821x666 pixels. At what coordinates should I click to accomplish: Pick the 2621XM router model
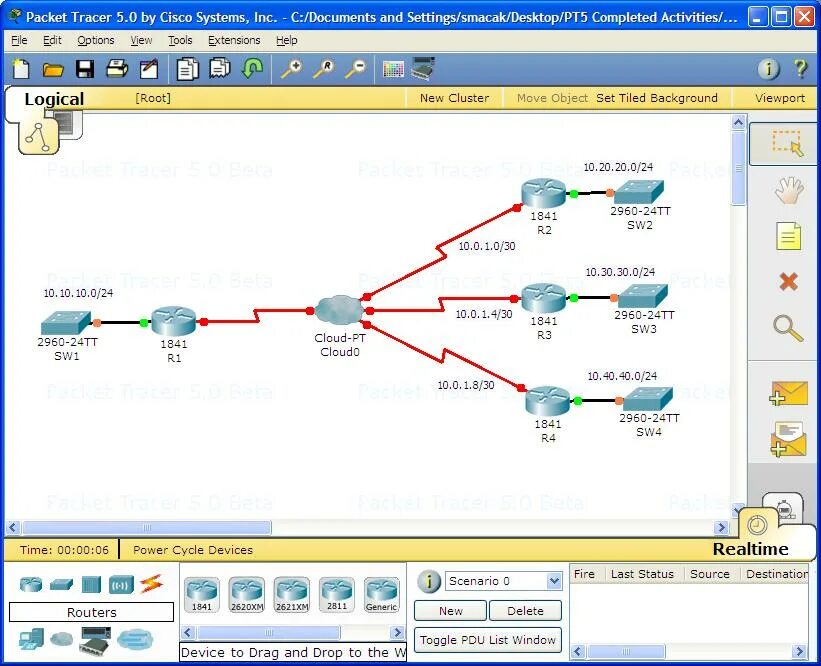point(292,595)
